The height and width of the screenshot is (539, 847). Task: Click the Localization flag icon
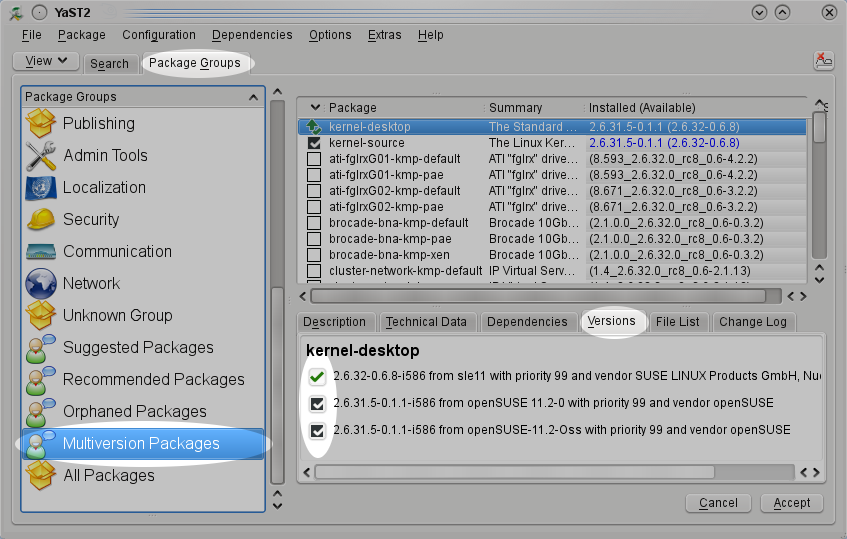[41, 187]
